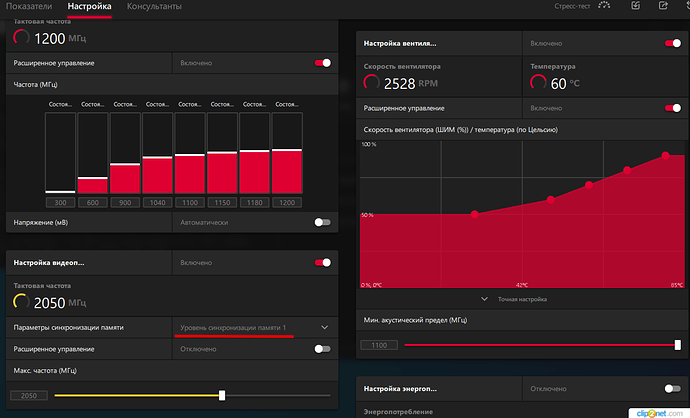
Task: Click the 1200 МГц GPU clock reading
Action: tap(60, 38)
